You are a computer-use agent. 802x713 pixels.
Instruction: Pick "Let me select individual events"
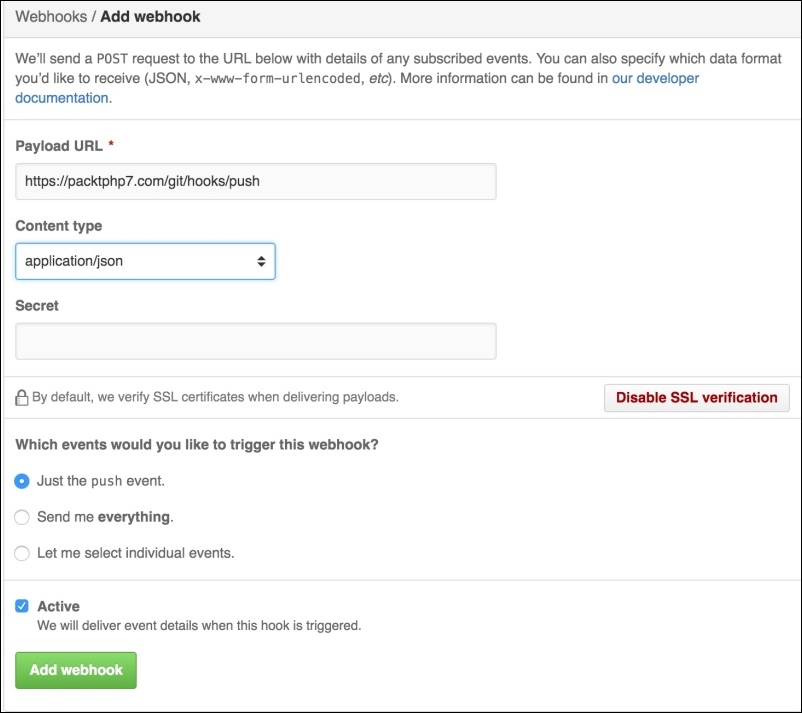[x=21, y=553]
